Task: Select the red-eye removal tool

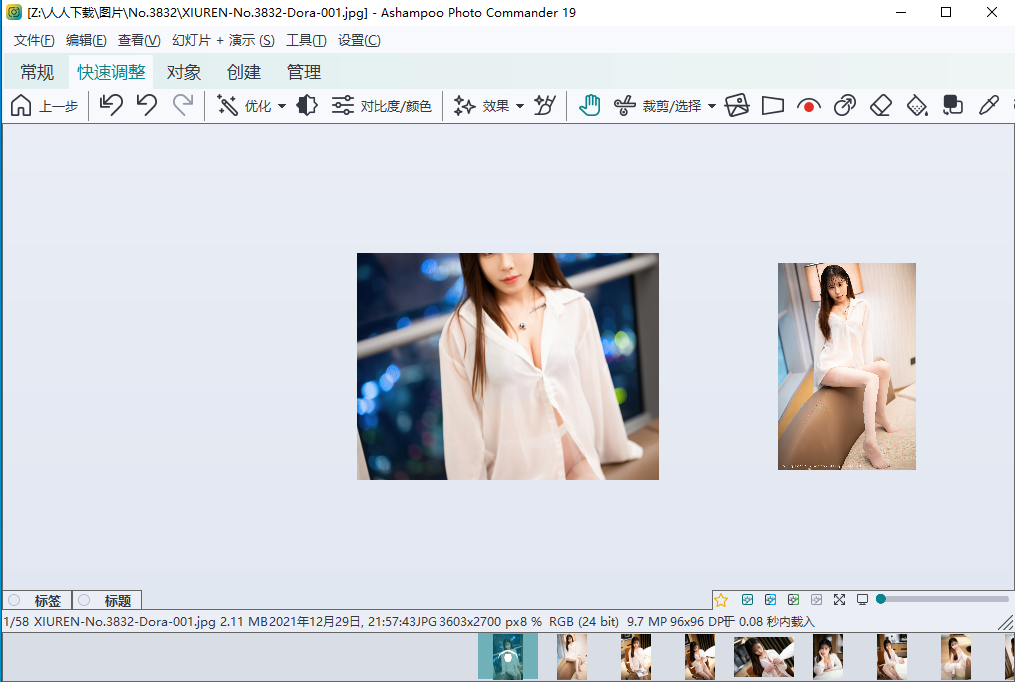Action: coord(808,104)
